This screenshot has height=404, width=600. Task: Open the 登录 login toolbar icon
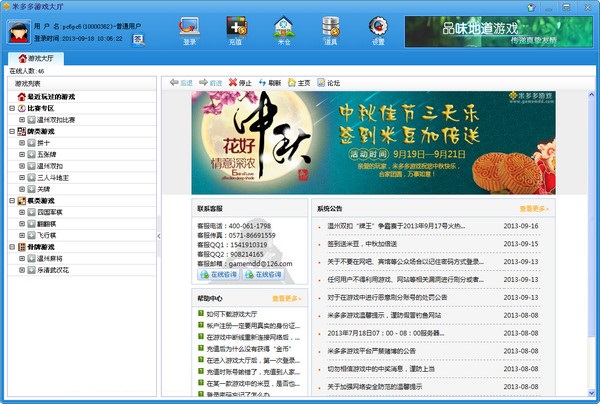(189, 31)
